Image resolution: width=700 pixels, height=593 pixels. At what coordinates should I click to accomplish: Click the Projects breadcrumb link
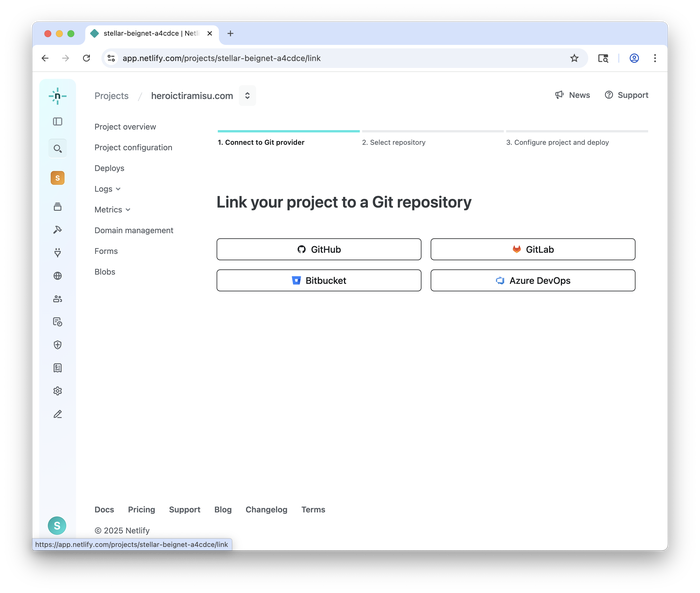click(x=112, y=96)
